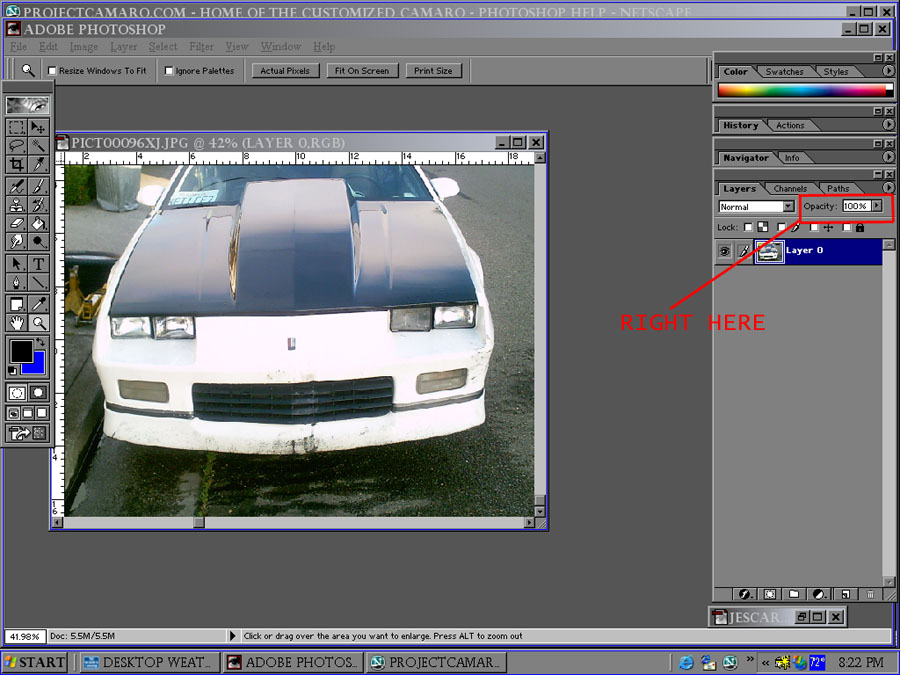Click the delete layer trash icon

tap(870, 594)
